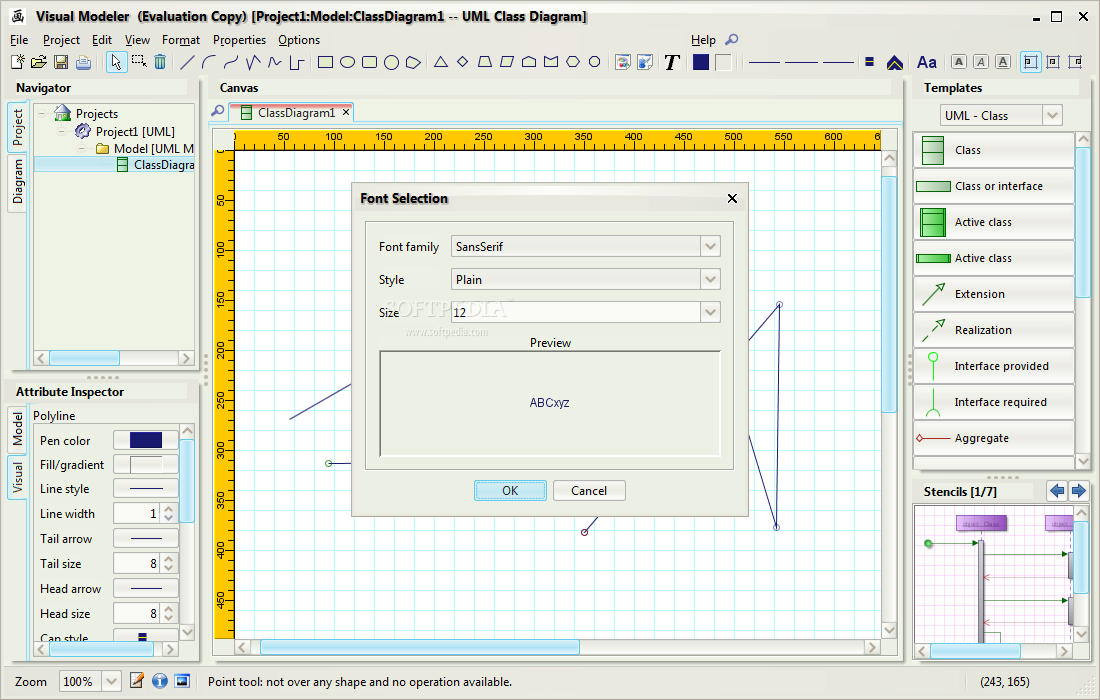Select the Aggregate template
Image resolution: width=1100 pixels, height=700 pixels.
click(993, 438)
